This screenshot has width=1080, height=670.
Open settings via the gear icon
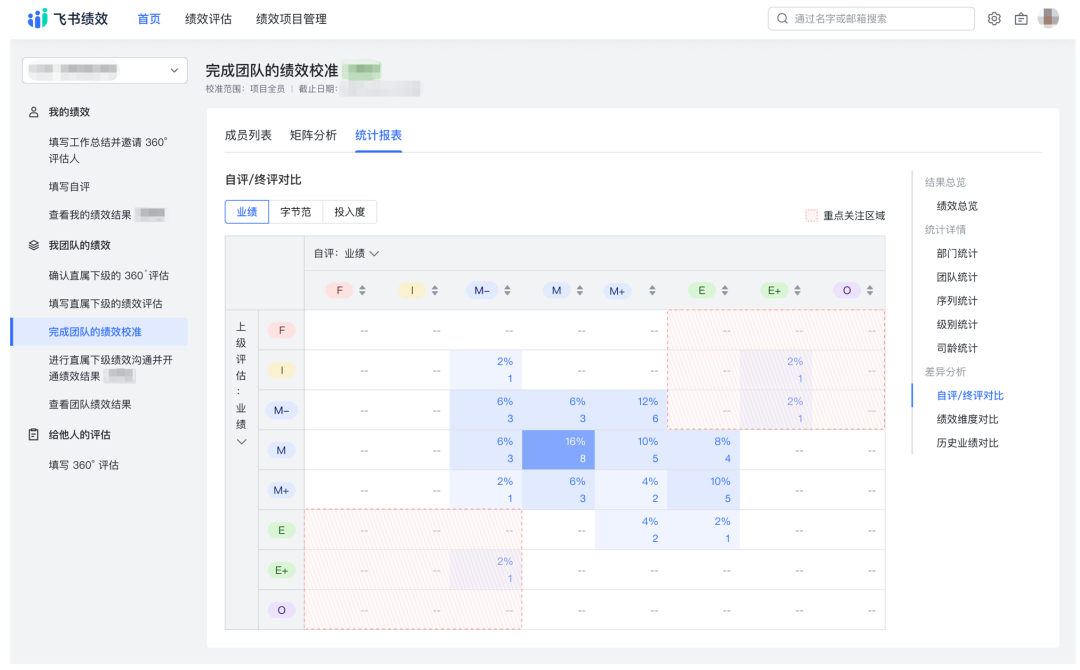pyautogui.click(x=994, y=18)
